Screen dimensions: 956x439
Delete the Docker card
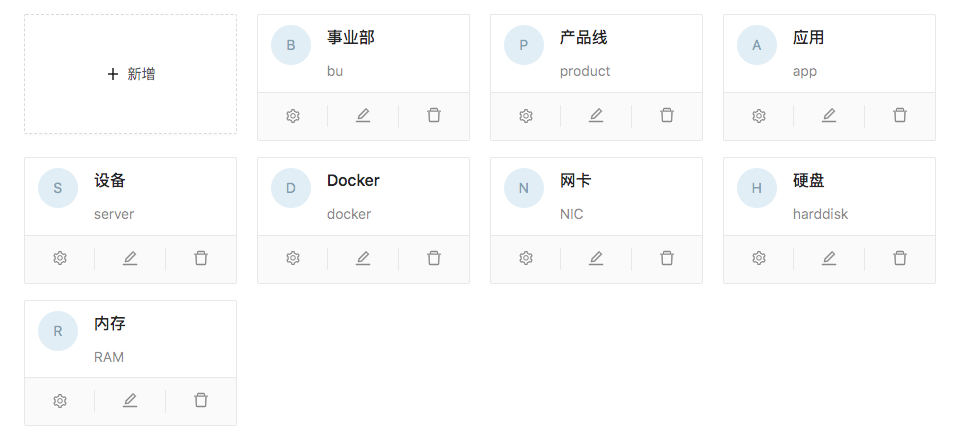tap(434, 259)
